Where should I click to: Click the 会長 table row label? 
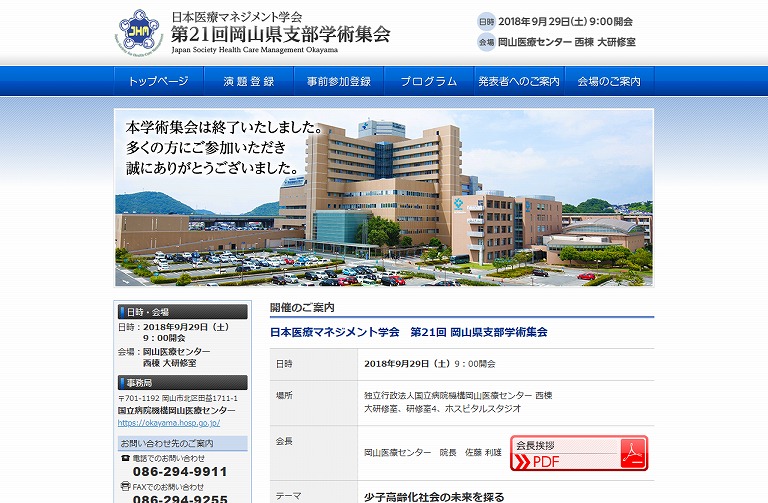[x=284, y=441]
